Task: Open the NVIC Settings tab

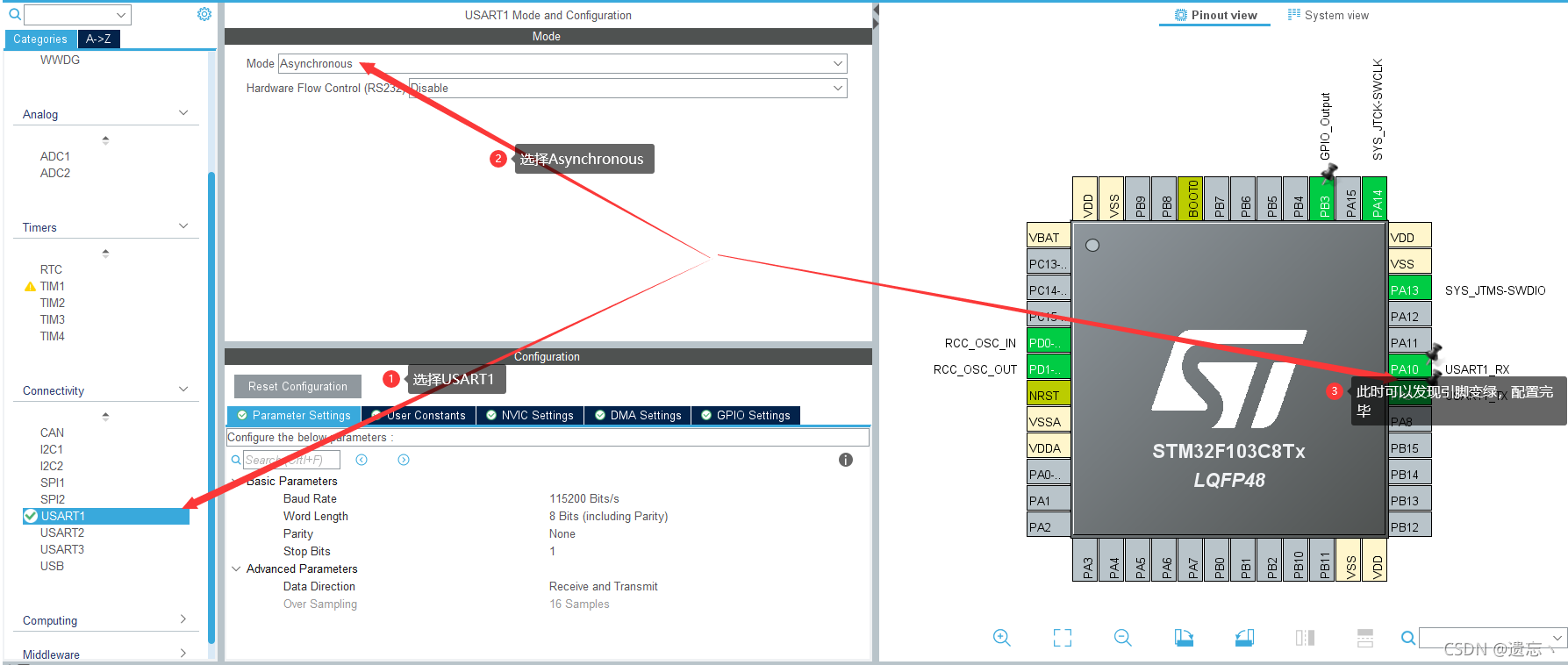Action: click(x=530, y=415)
